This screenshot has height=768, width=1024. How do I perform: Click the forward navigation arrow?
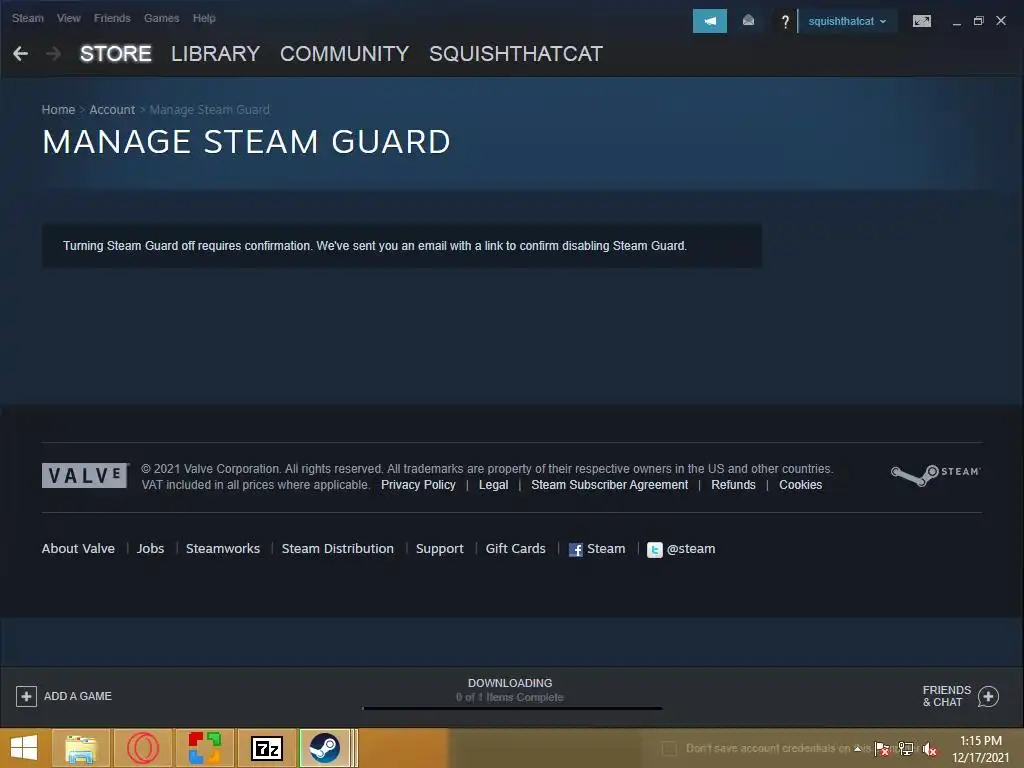54,54
